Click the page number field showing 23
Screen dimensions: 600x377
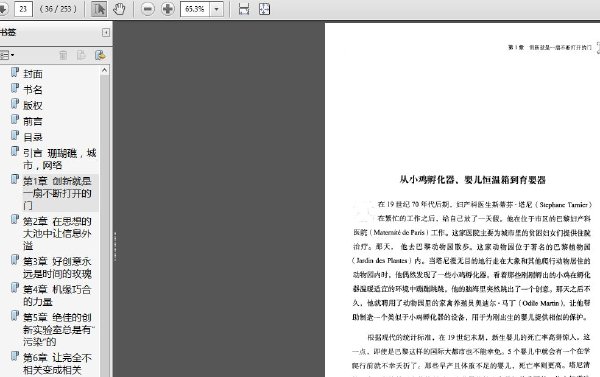tap(23, 9)
